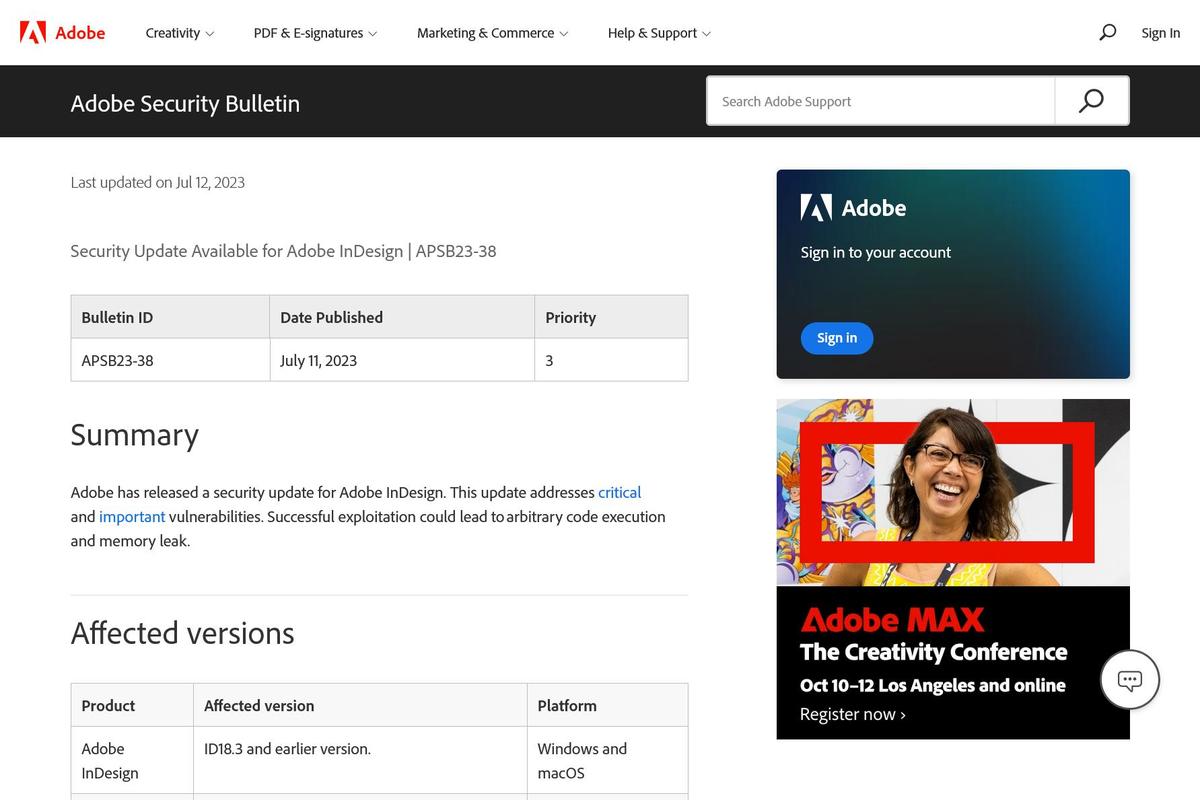
Task: Click the Affected versions heading
Action: [x=182, y=633]
